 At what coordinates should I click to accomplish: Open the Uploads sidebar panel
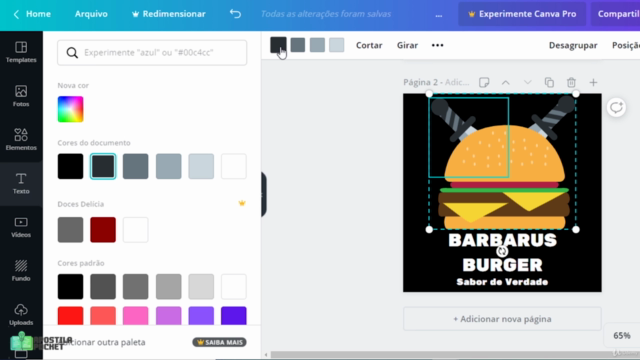pos(21,315)
